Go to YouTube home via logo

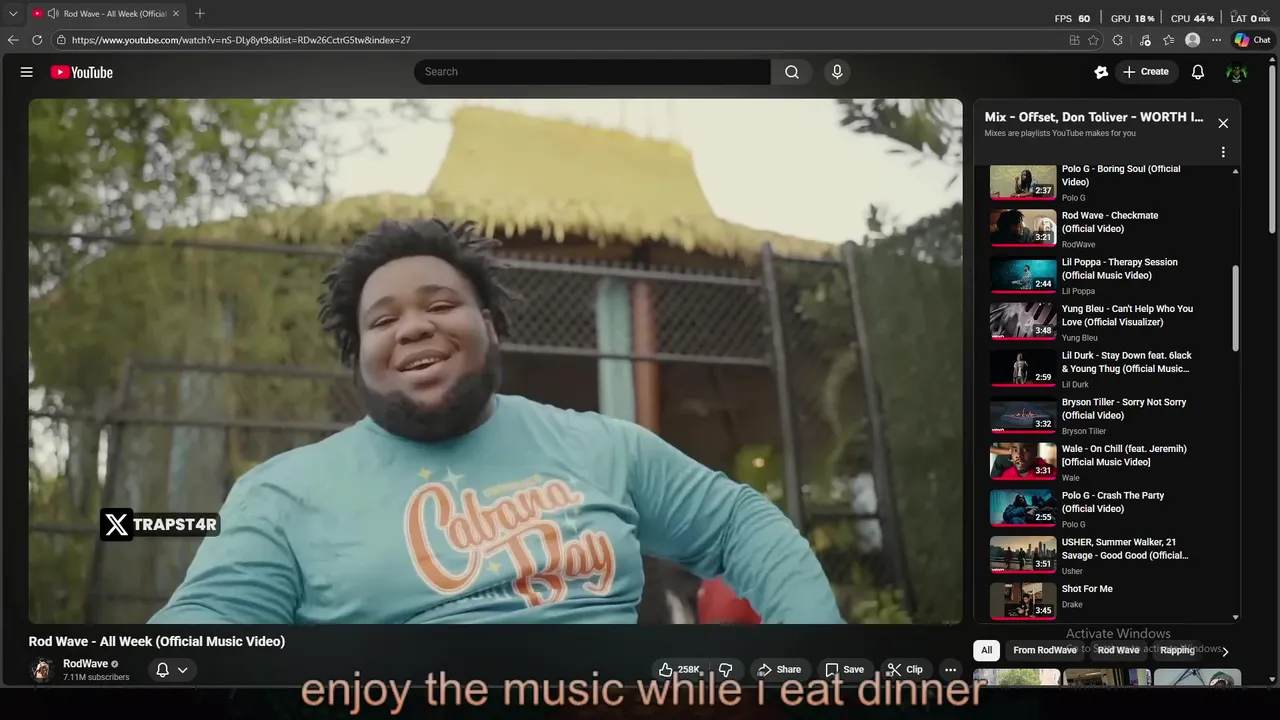[82, 72]
